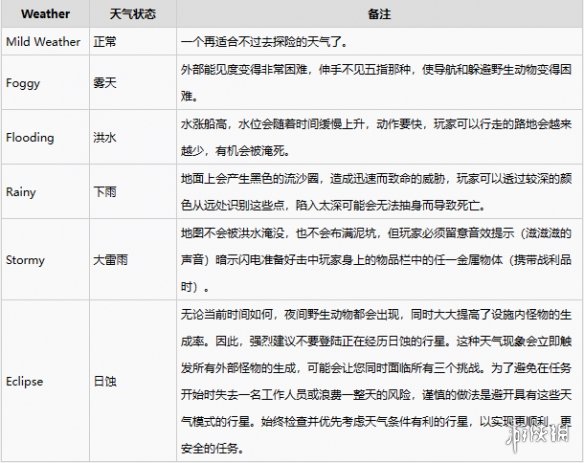Click the Stormy note starting '地图不会被洪水淹没'
Viewport: 584px width, 463px height.
(x=380, y=259)
